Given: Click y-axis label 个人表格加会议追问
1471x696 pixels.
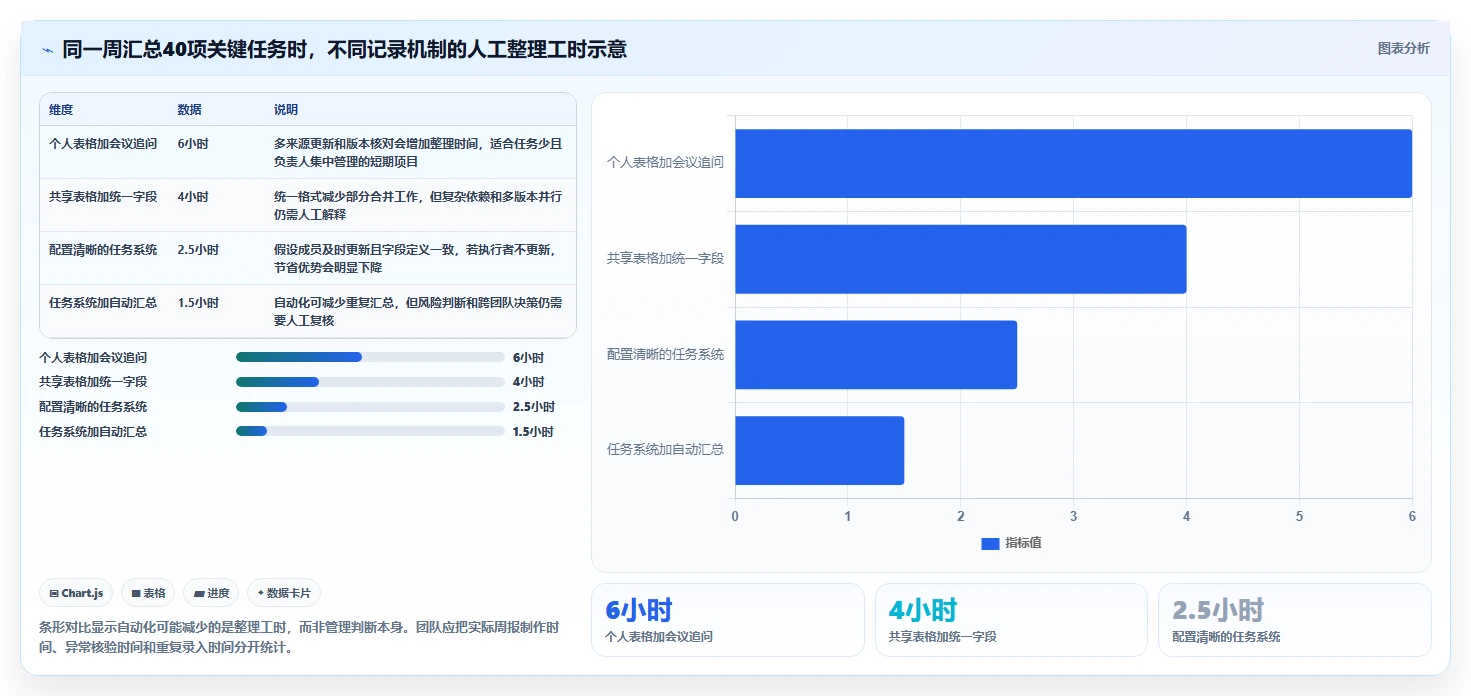Looking at the screenshot, I should tap(665, 162).
